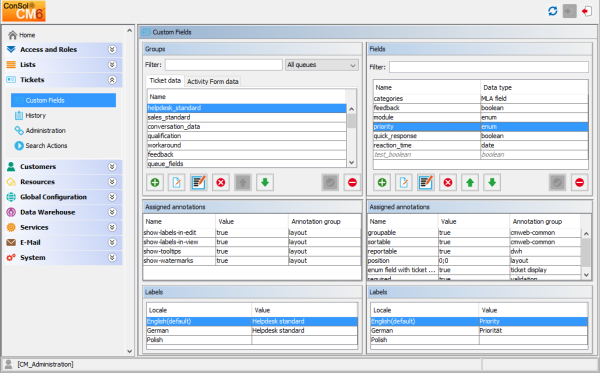Image resolution: width=600 pixels, height=373 pixels.
Task: Click the red delete icon under Groups
Action: click(221, 182)
